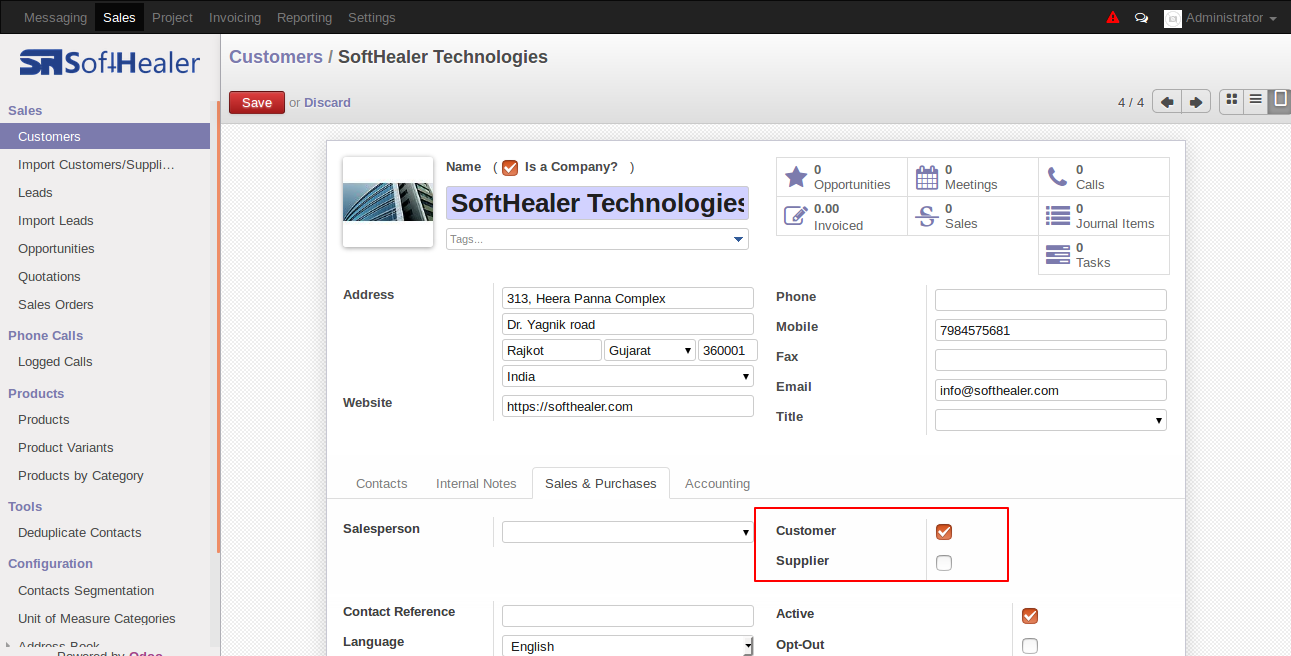Click the empty Phone input field

tap(1051, 300)
